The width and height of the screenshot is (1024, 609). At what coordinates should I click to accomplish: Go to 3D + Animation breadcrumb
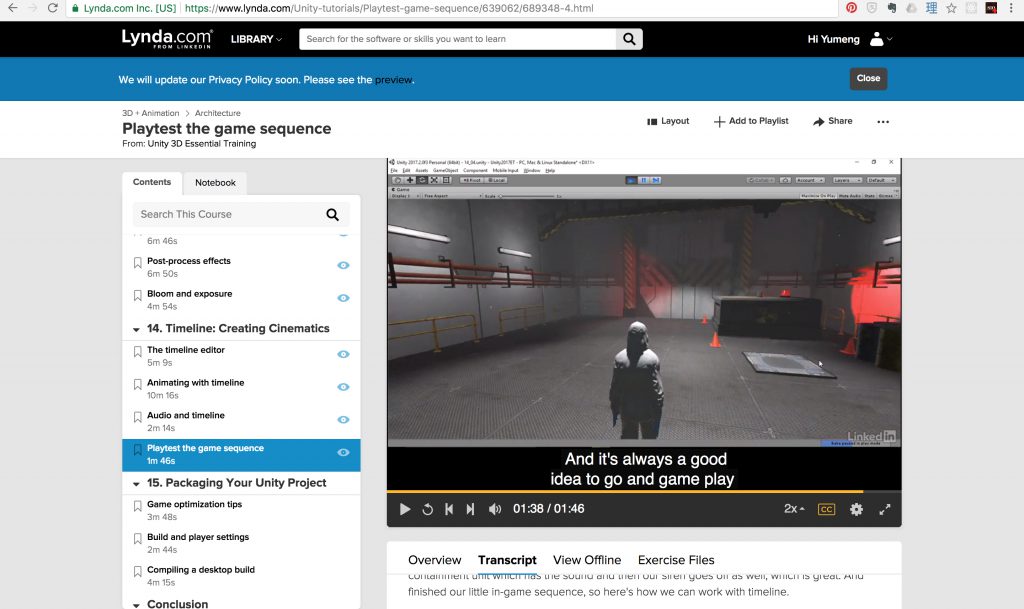pos(150,113)
